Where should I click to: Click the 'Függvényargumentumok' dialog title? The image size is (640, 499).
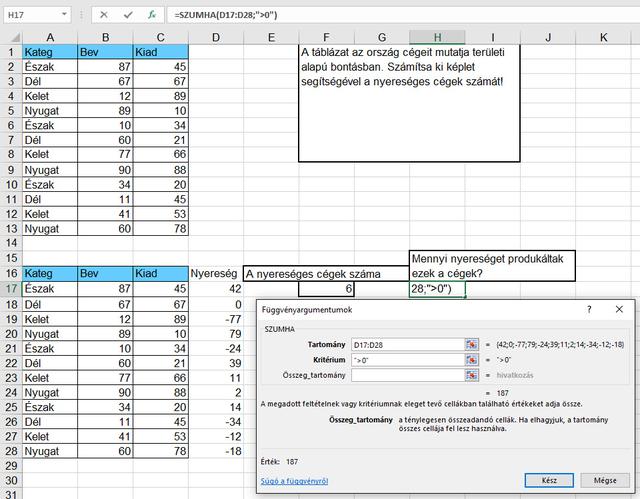coord(307,310)
